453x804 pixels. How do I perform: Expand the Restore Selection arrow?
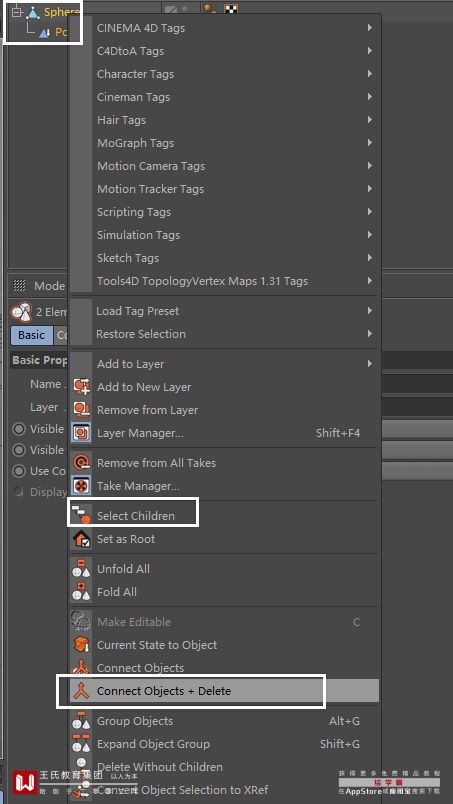[369, 334]
